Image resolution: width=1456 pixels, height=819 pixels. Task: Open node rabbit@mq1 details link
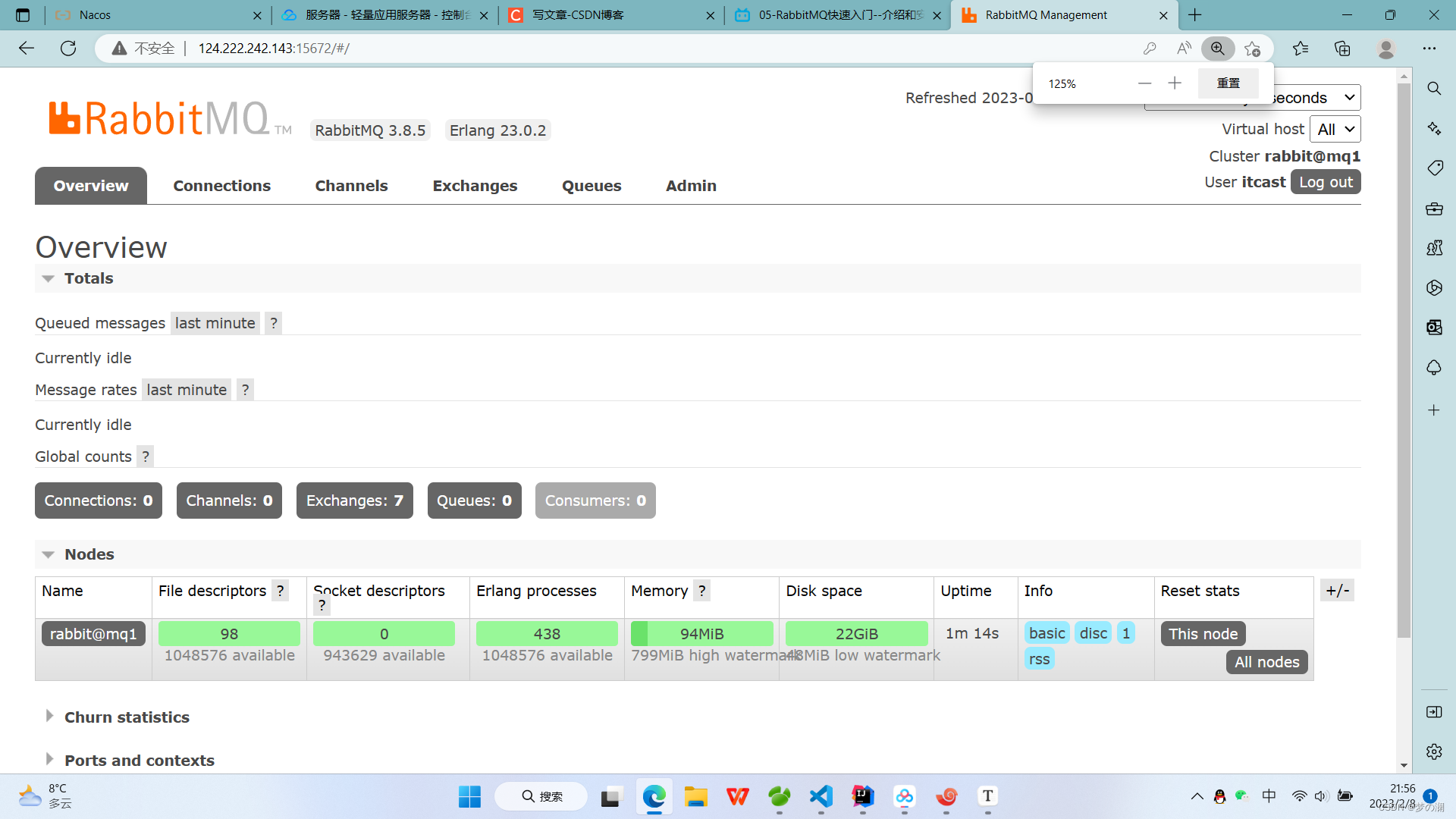click(93, 634)
